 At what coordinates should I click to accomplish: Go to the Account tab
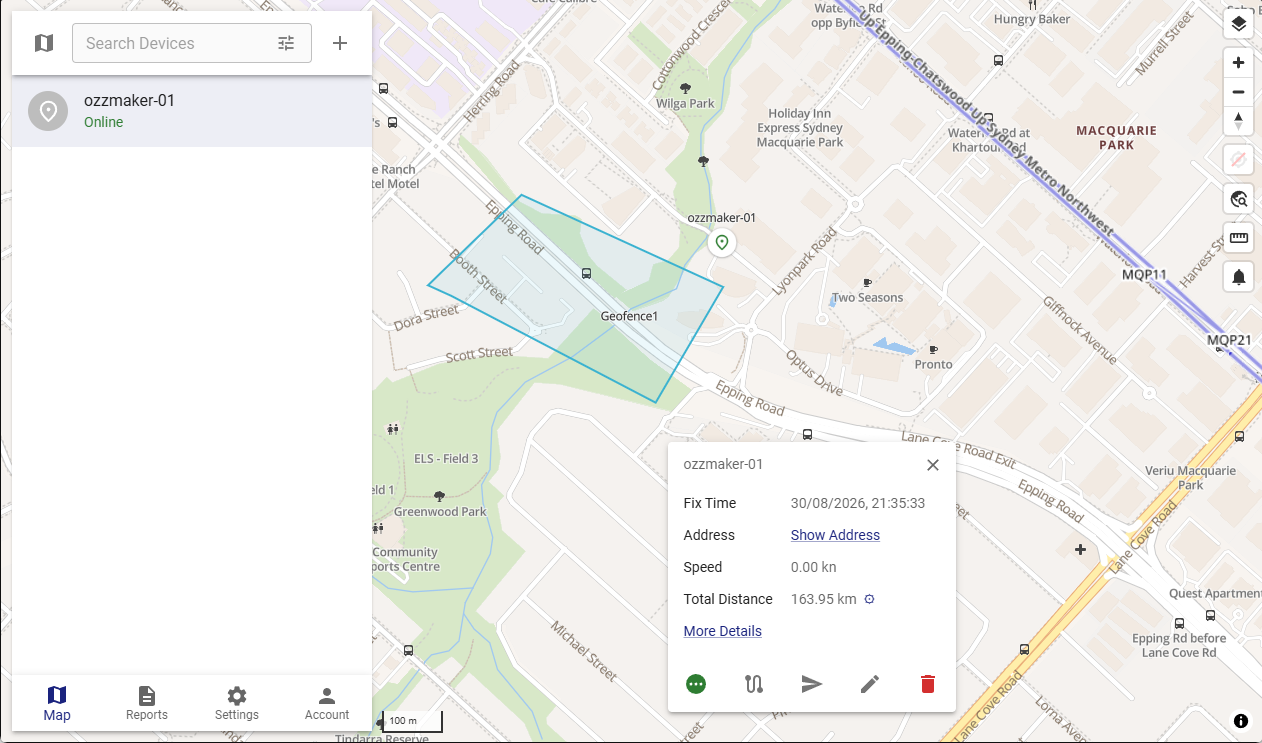coord(327,703)
